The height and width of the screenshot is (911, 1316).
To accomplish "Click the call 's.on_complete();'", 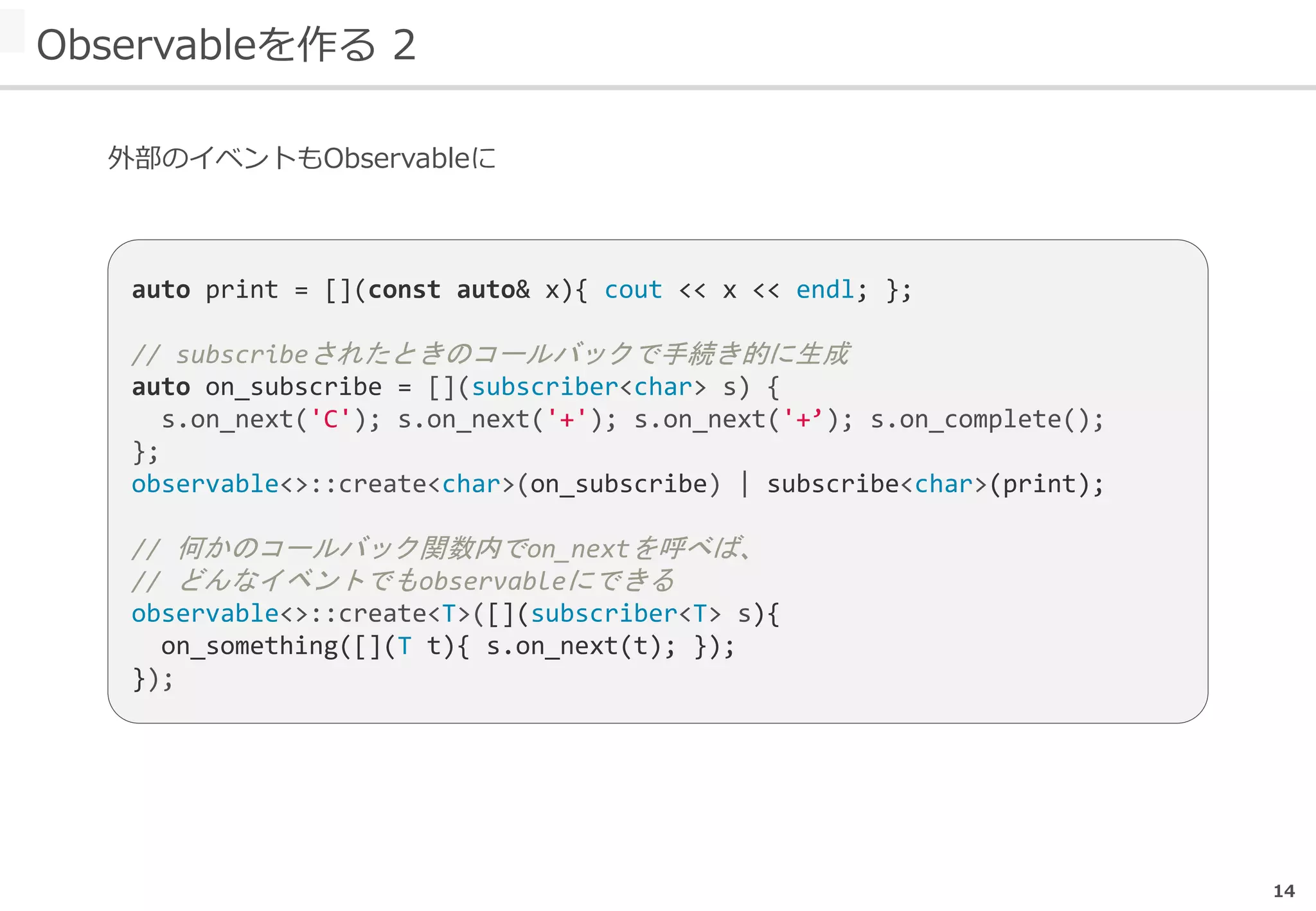I will (987, 420).
